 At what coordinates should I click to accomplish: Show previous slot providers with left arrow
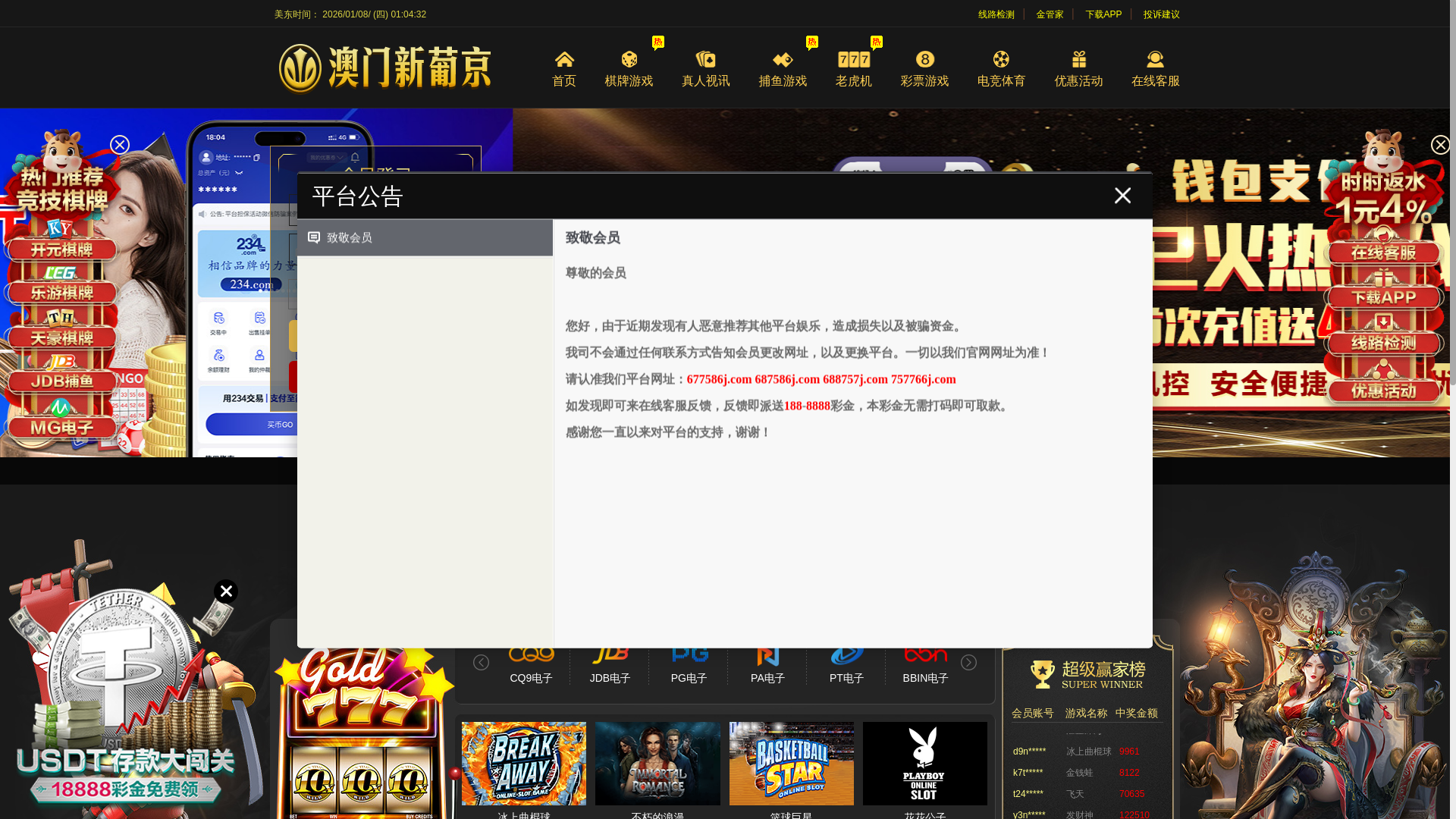(x=481, y=663)
